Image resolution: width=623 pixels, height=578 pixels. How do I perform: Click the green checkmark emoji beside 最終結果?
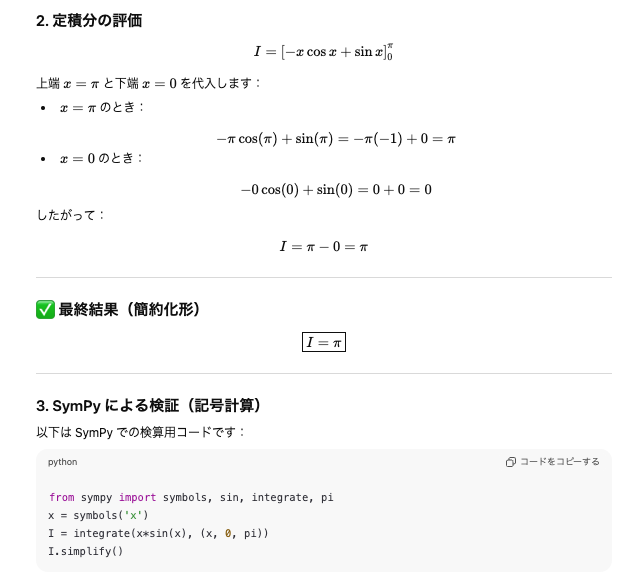(x=44, y=310)
